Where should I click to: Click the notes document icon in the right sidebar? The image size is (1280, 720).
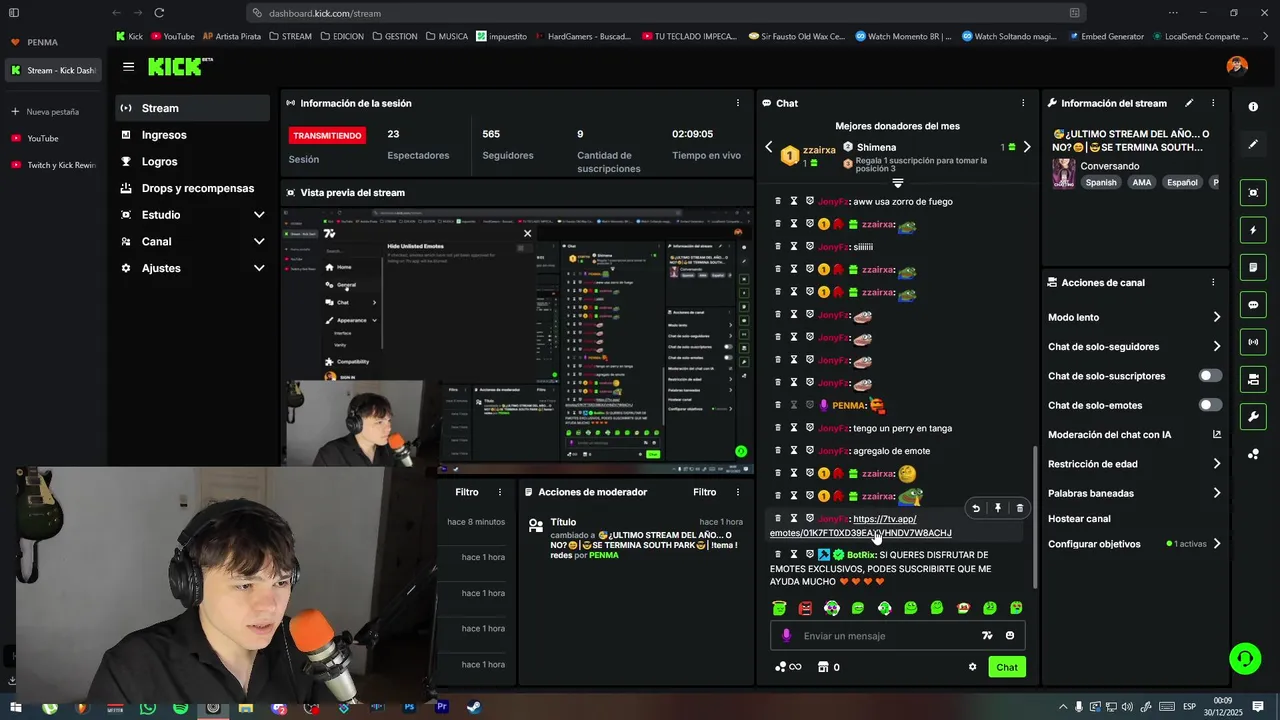tap(1253, 267)
